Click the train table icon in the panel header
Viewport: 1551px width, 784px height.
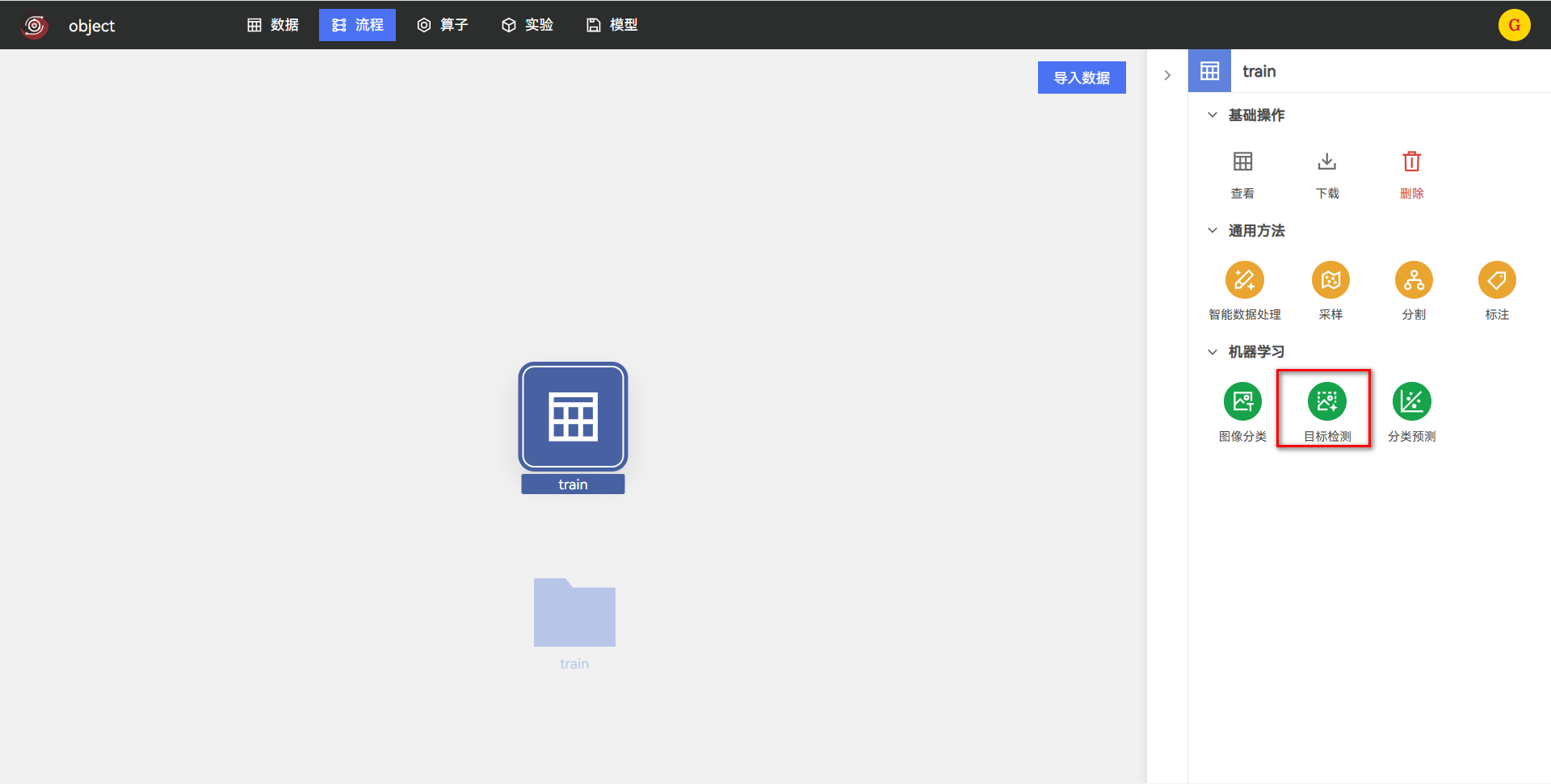coord(1209,71)
